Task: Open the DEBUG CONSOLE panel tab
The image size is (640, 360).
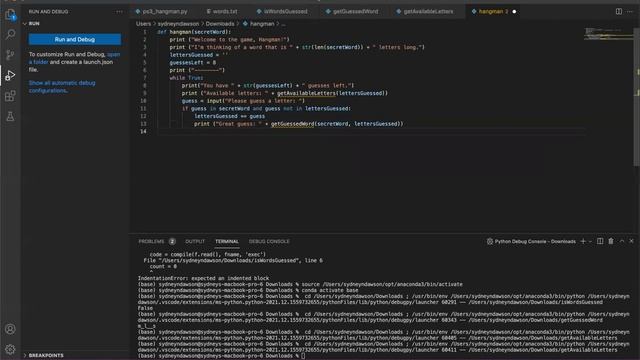Action: [x=269, y=242]
